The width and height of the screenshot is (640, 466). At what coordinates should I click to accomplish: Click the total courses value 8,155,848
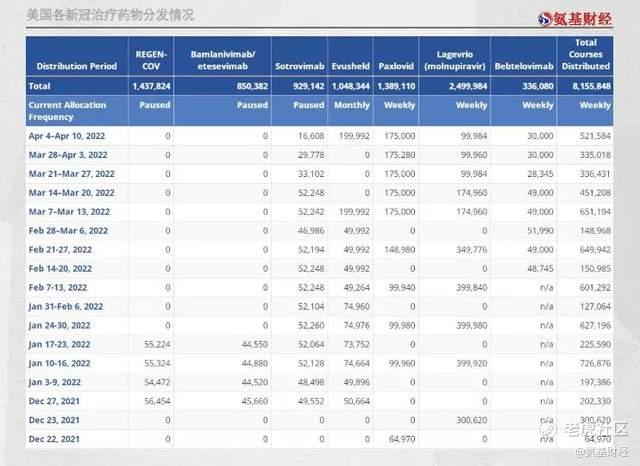588,87
